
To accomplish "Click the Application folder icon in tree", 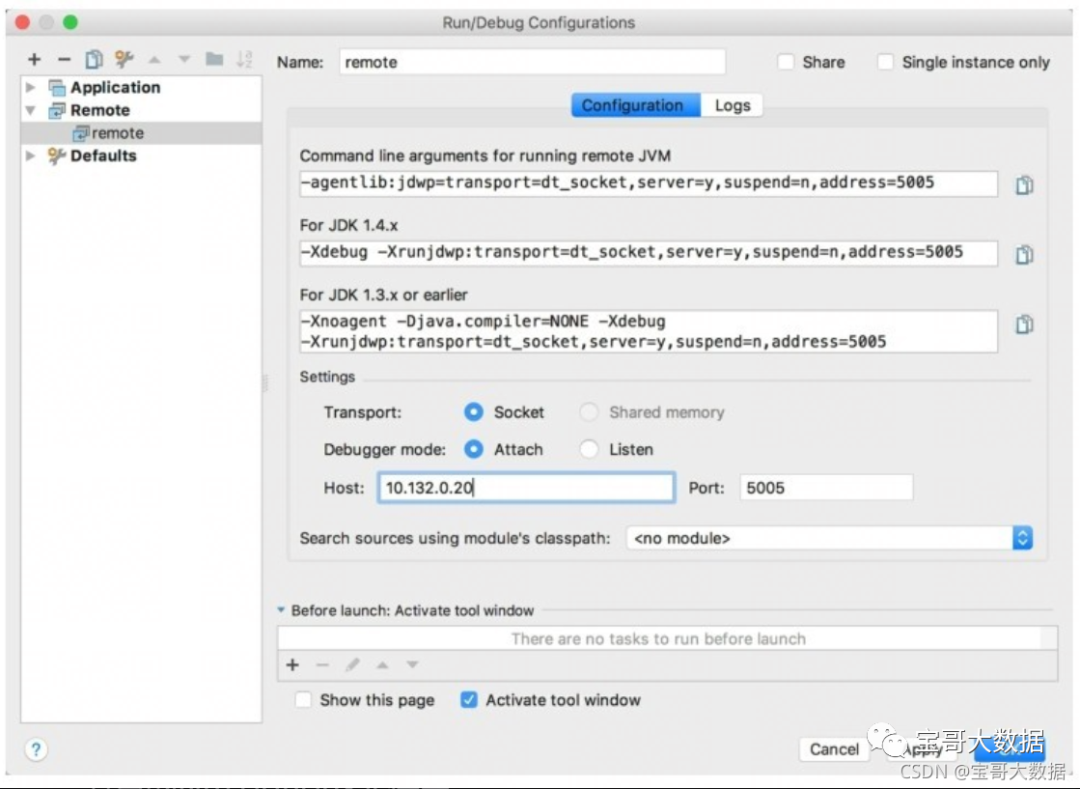I will [x=57, y=87].
